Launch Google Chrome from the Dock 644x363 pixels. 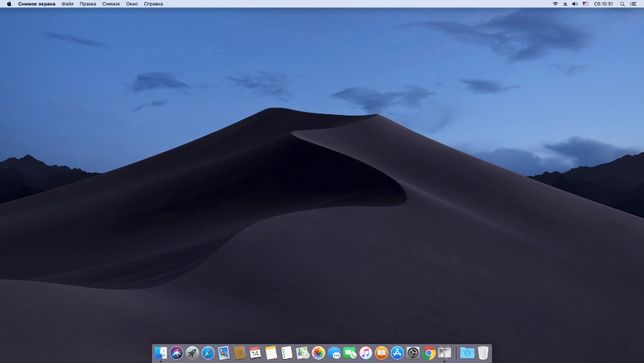pos(429,353)
